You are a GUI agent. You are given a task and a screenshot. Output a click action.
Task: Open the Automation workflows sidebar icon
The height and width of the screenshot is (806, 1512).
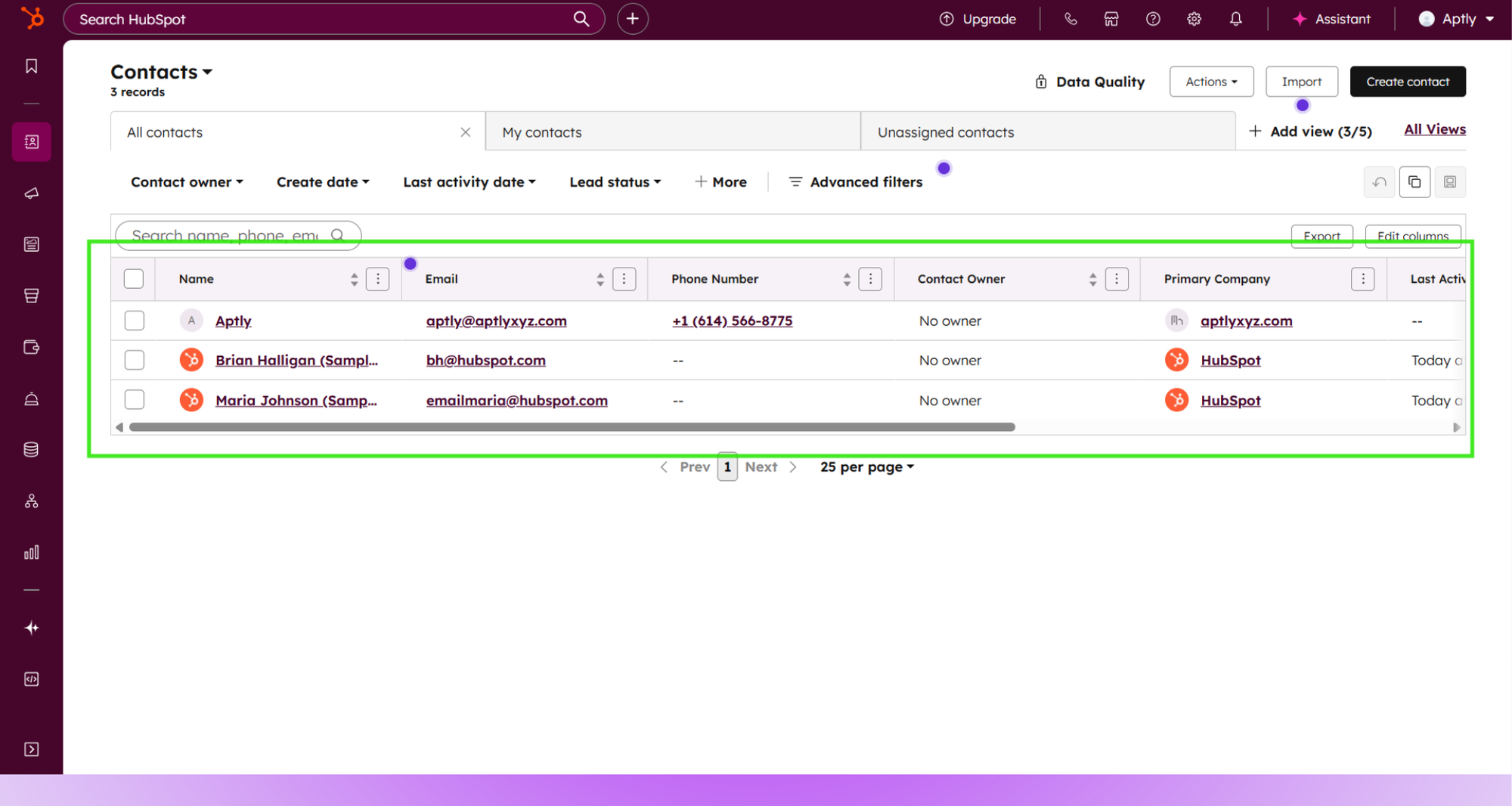32,501
